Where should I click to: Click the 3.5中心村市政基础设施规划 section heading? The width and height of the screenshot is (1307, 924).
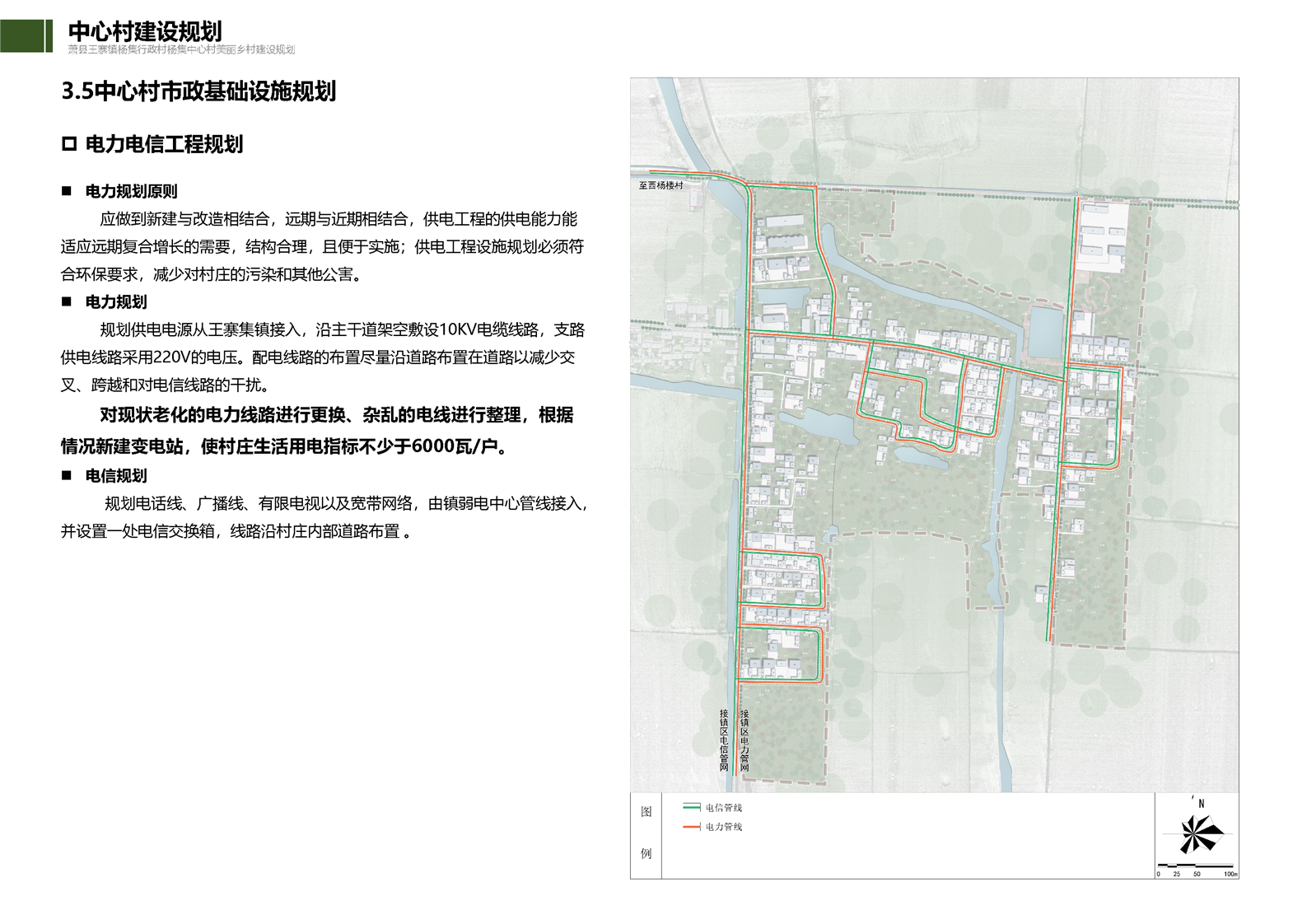pos(198,91)
